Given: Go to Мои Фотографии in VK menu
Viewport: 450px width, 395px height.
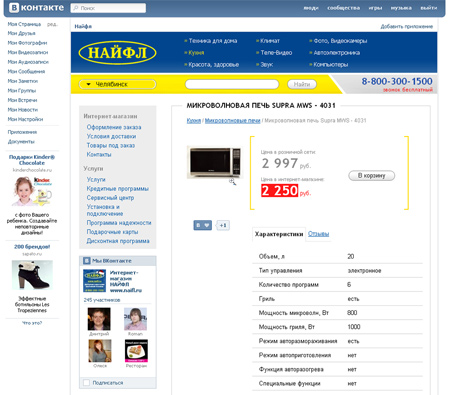Looking at the screenshot, I should [27, 43].
